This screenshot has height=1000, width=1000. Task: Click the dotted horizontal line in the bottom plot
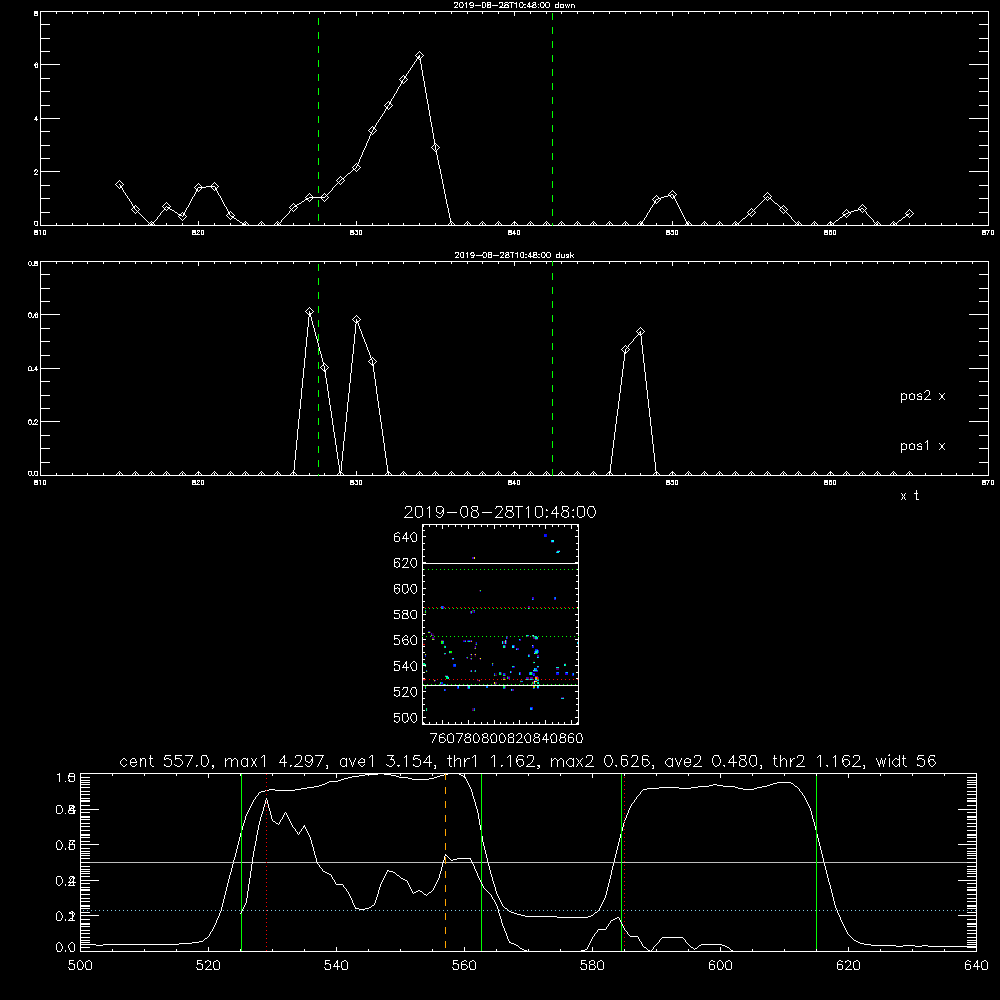point(528,911)
